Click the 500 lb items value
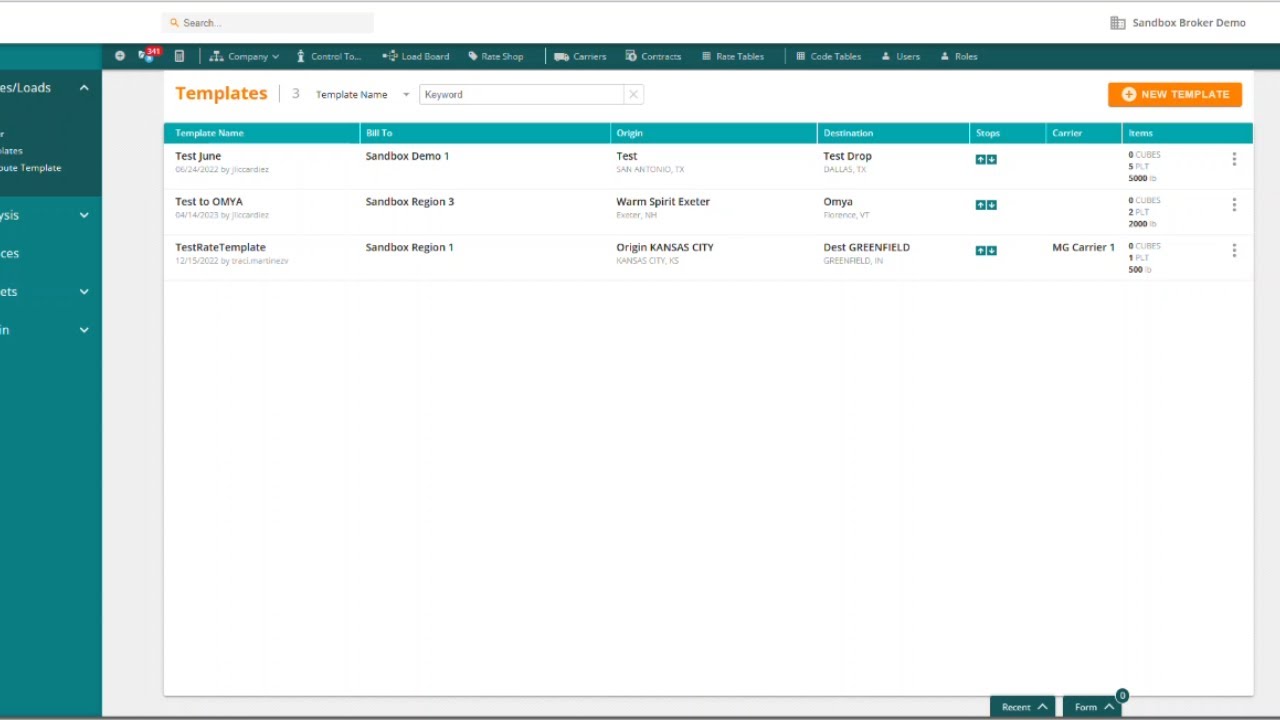This screenshot has width=1280, height=720. point(1140,270)
